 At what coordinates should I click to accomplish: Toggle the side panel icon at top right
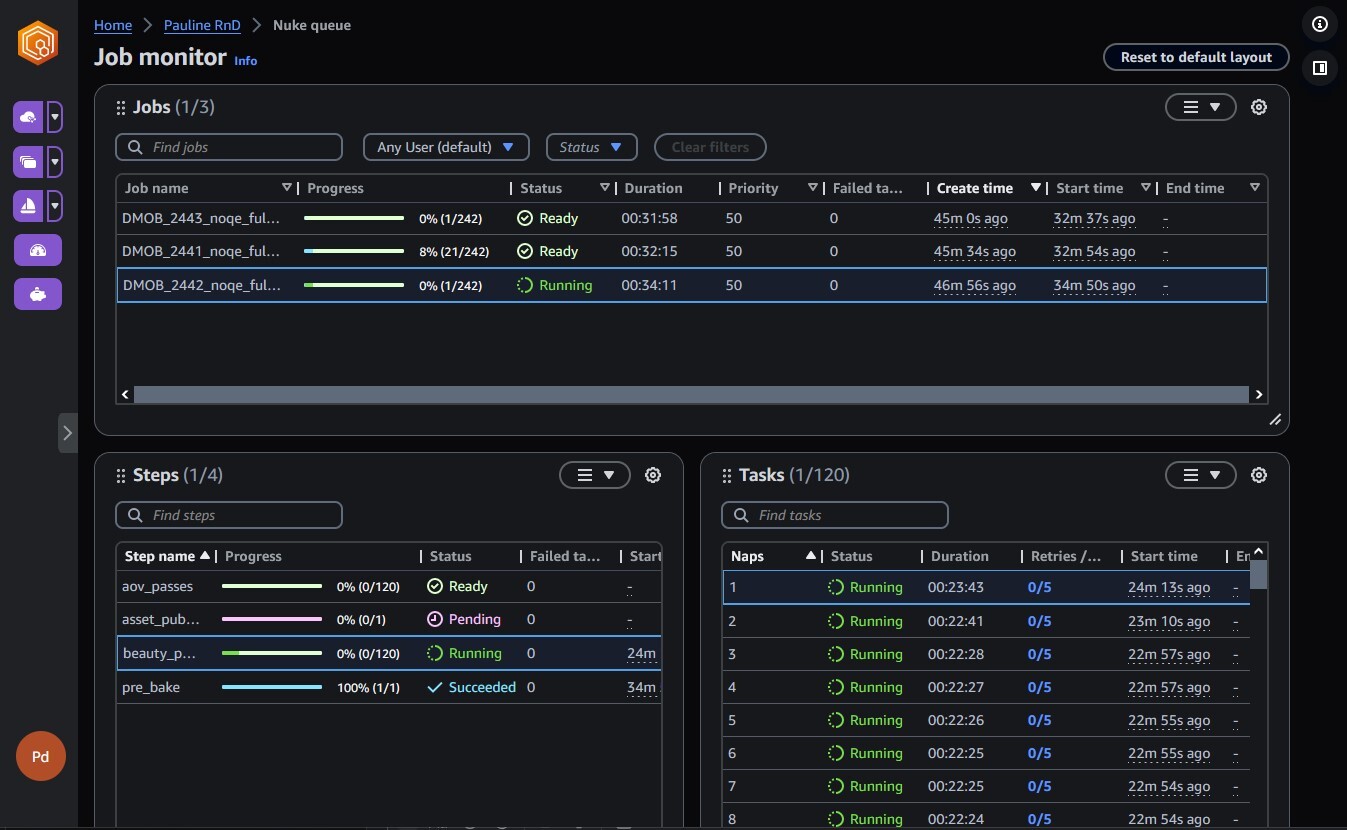[1320, 68]
